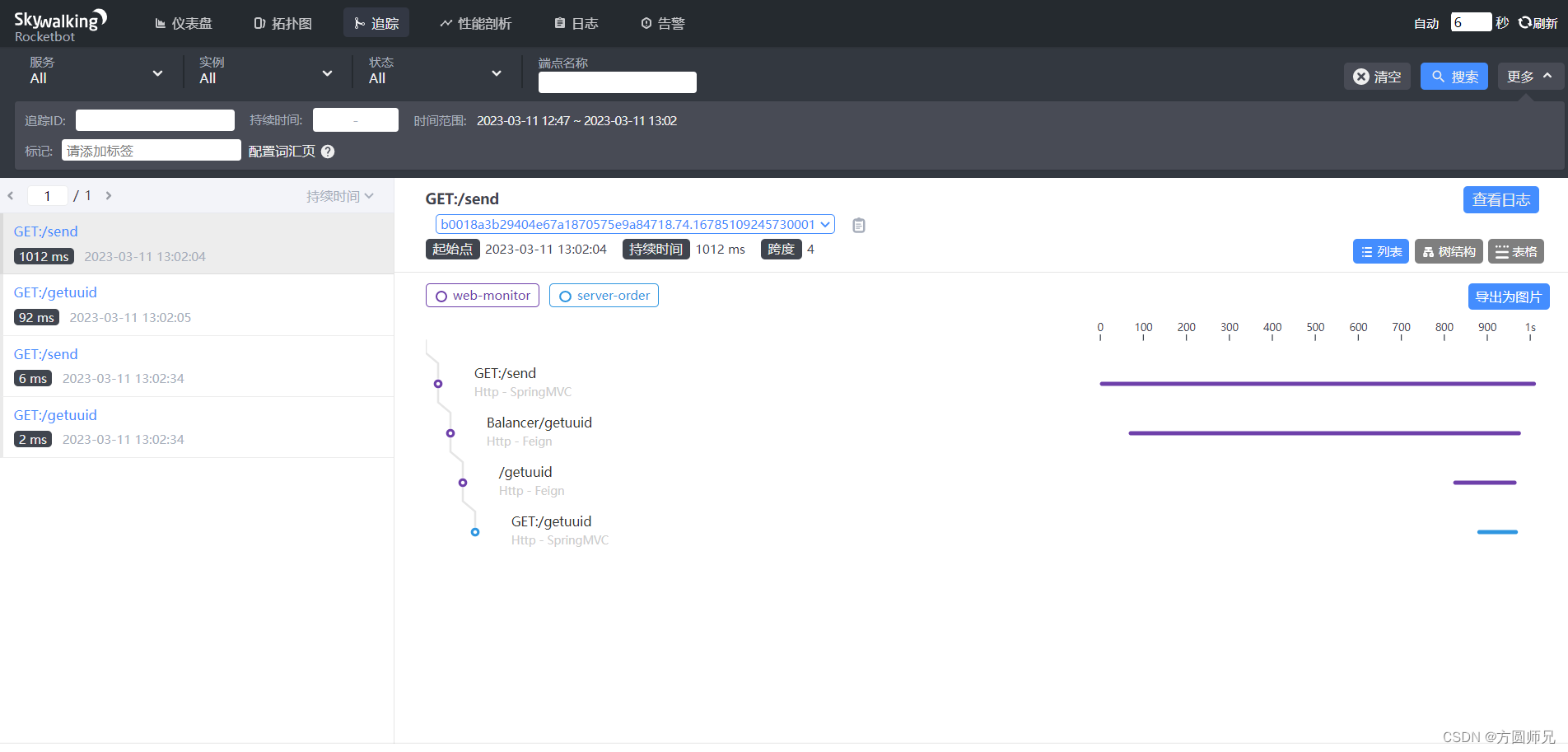Viewport: 1568px width, 752px height.
Task: Click the 追踪ID input field
Action: coord(155,120)
